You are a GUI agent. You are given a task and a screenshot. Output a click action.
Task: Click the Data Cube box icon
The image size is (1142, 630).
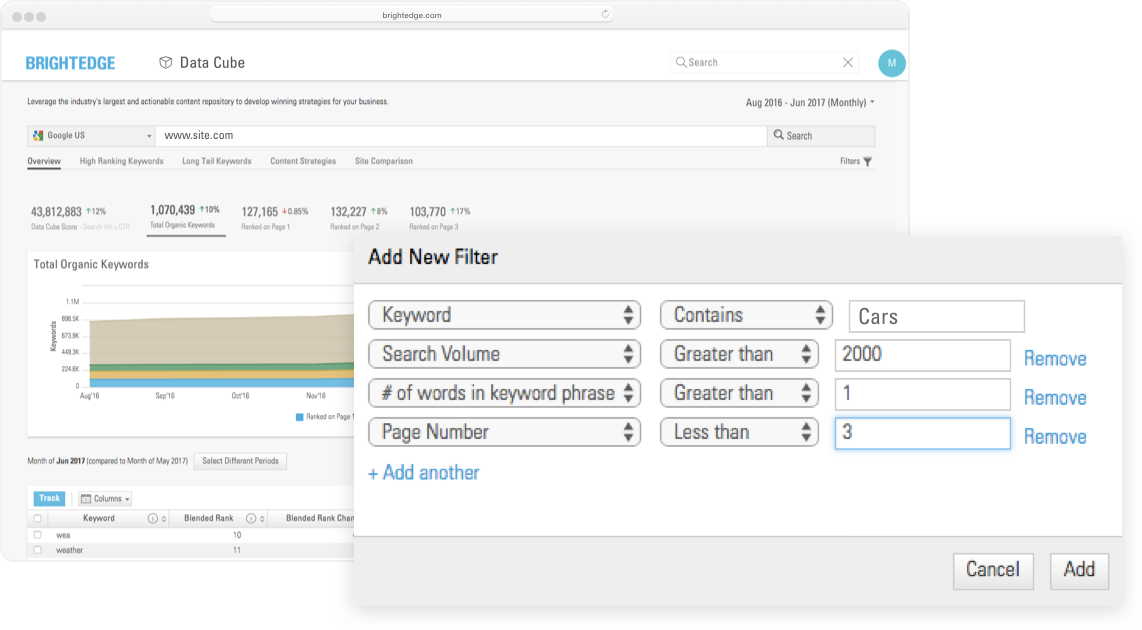pyautogui.click(x=166, y=62)
